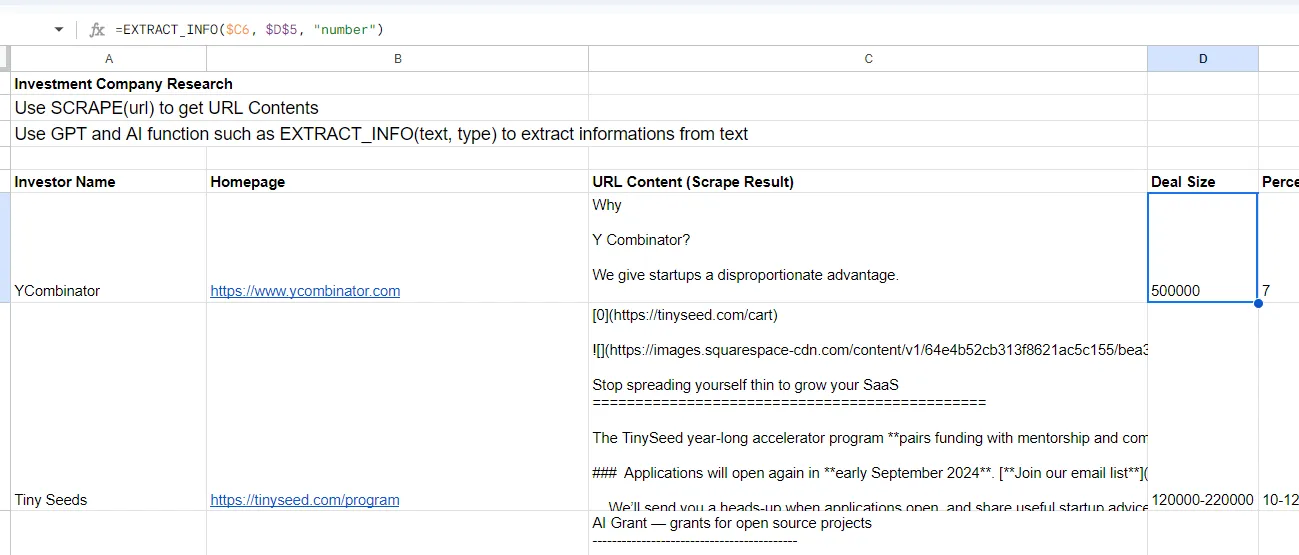Click the blue fill handle dot

[1258, 303]
